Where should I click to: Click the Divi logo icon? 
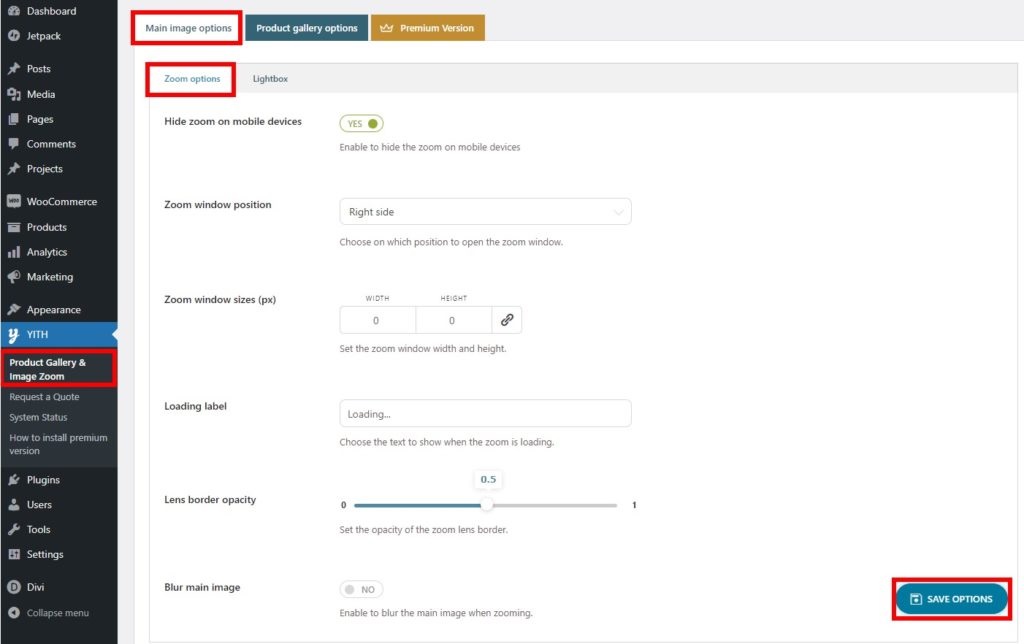point(14,587)
